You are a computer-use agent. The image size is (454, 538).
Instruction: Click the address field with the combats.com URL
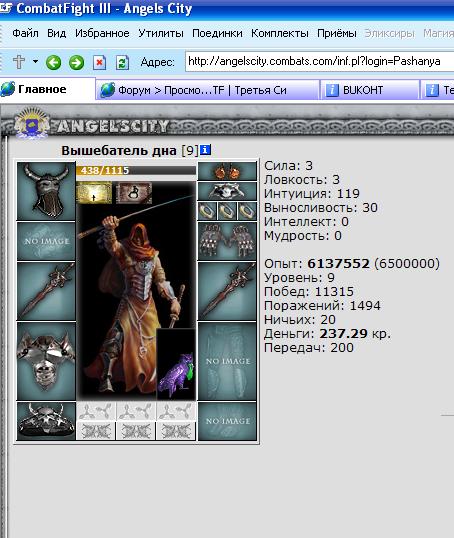[319, 61]
